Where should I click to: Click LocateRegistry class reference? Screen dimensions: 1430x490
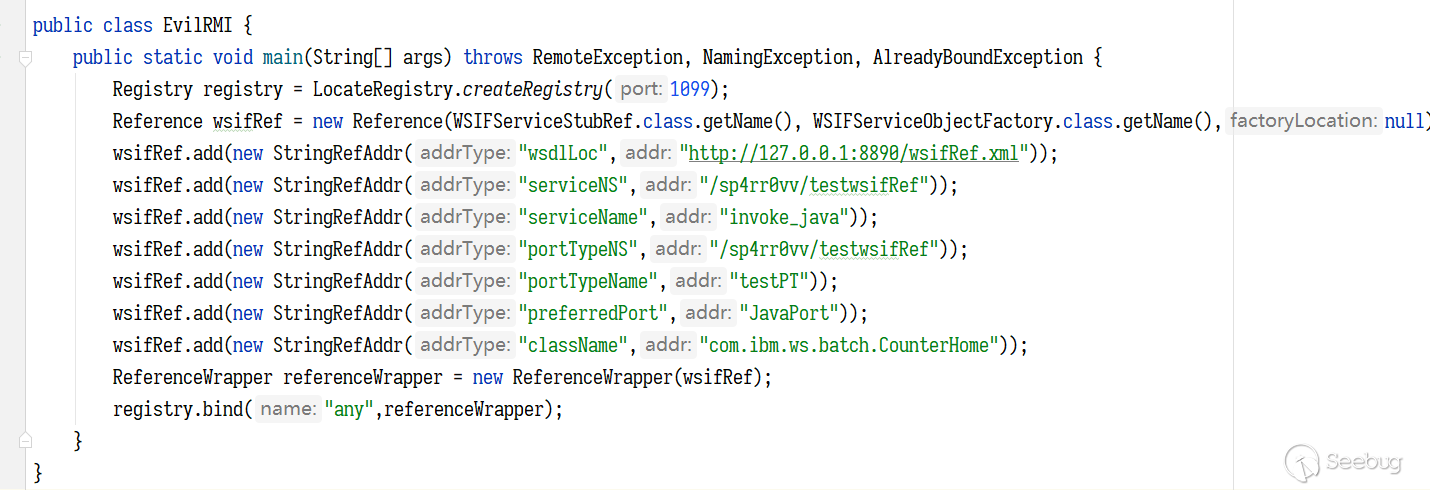pyautogui.click(x=382, y=89)
